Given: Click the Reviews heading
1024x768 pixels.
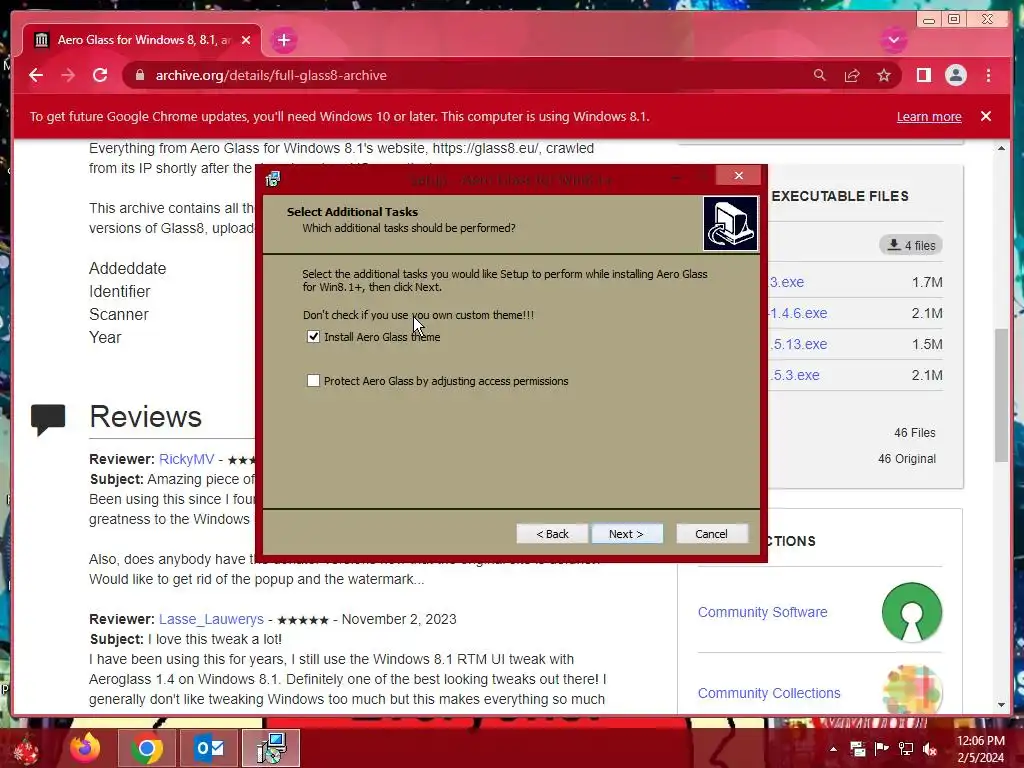Looking at the screenshot, I should [146, 417].
